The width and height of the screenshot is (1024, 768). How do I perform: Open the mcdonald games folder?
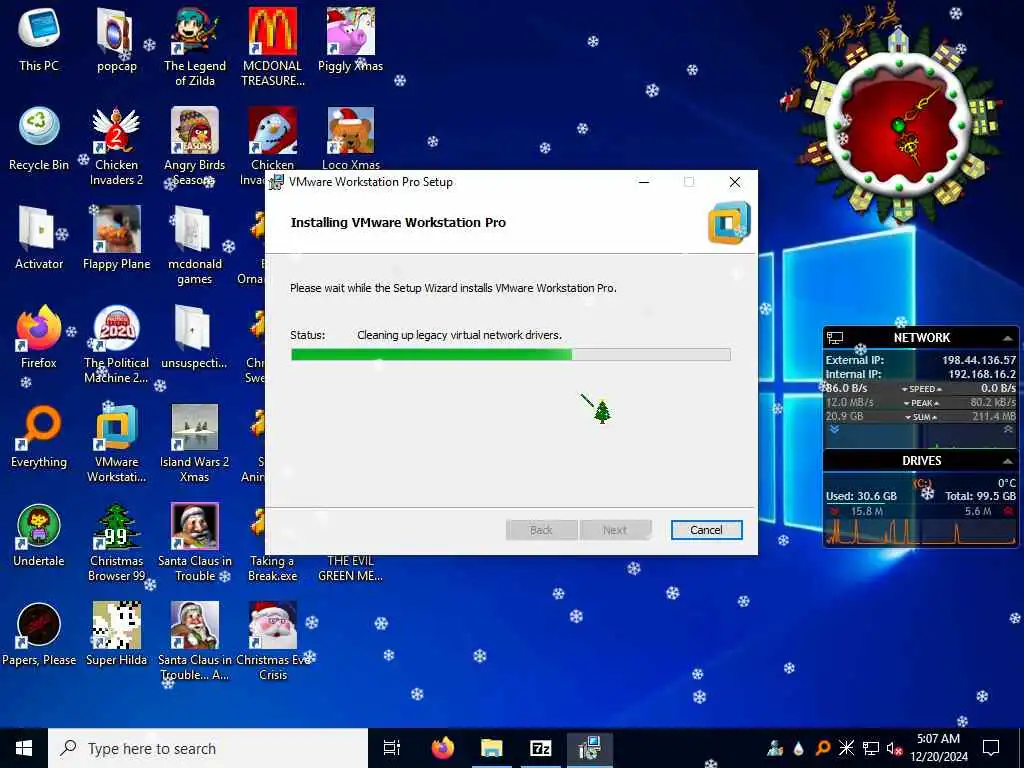195,244
